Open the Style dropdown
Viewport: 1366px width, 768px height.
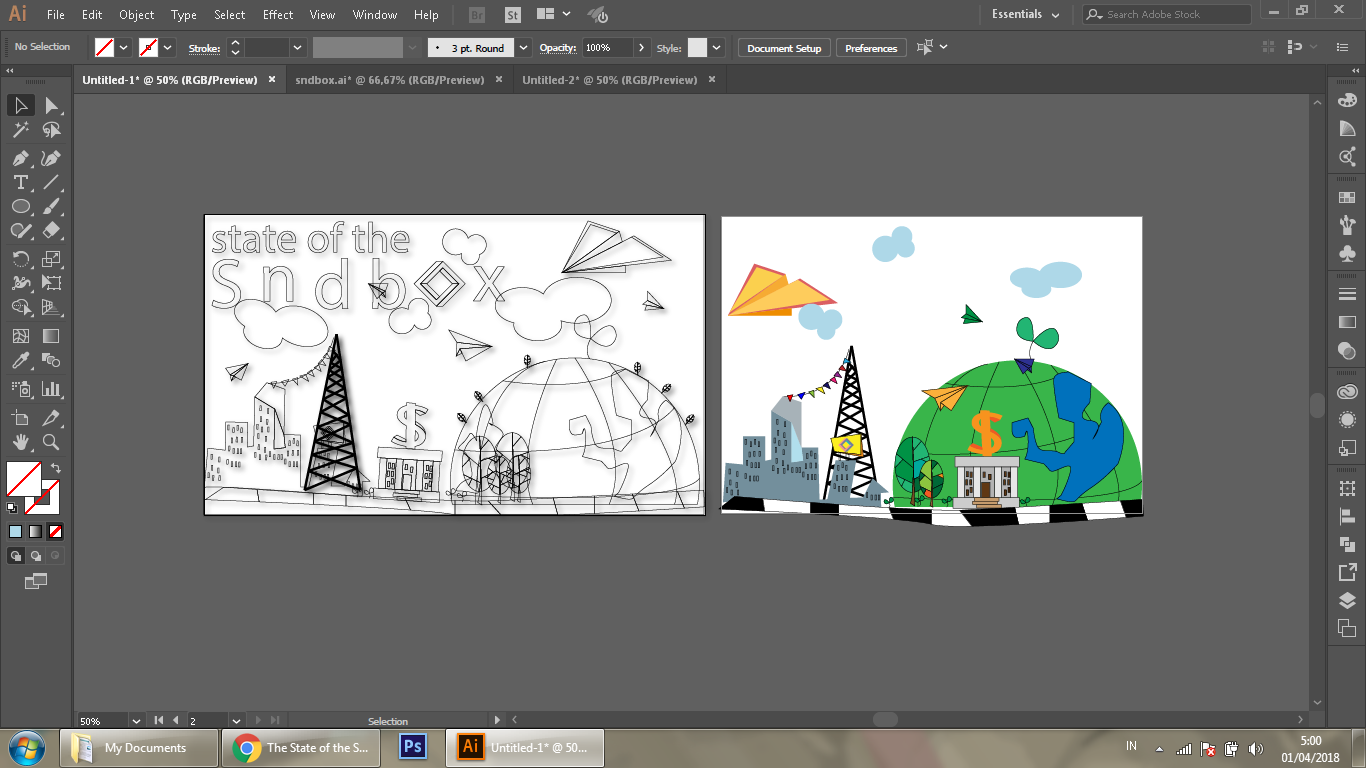point(716,47)
